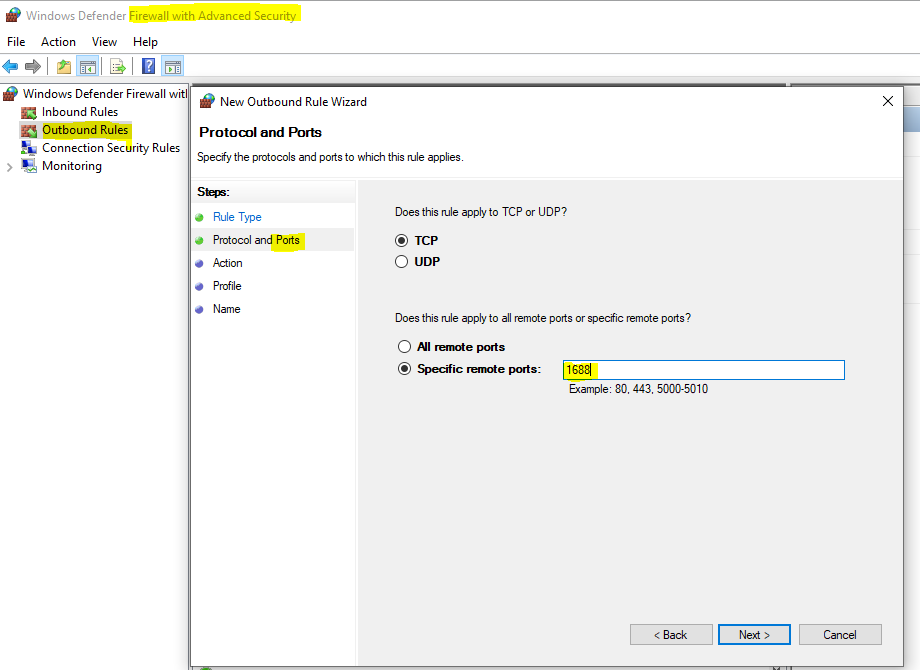Click the Up one level folder icon
The height and width of the screenshot is (670, 920).
pos(64,66)
